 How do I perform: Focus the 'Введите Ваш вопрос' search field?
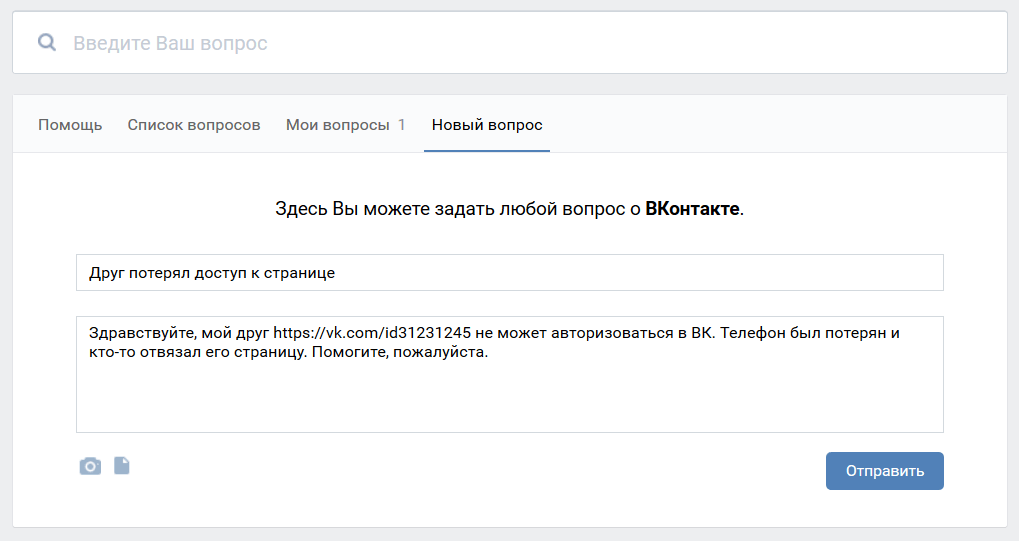click(510, 42)
